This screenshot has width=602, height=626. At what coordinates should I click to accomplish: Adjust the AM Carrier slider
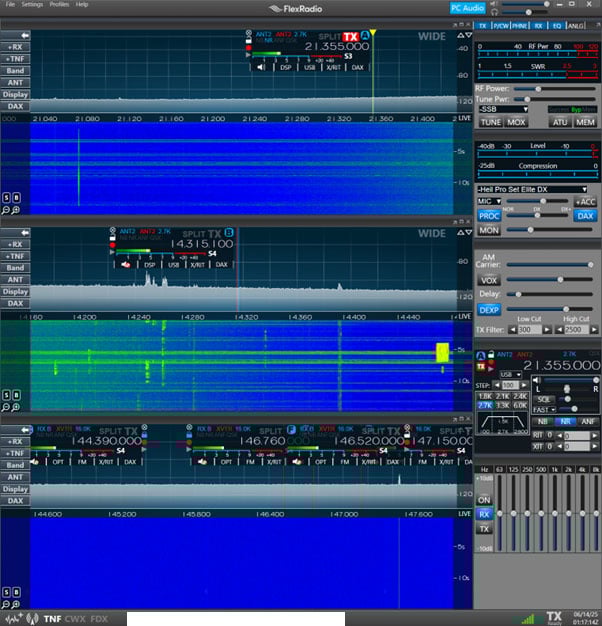tap(550, 265)
